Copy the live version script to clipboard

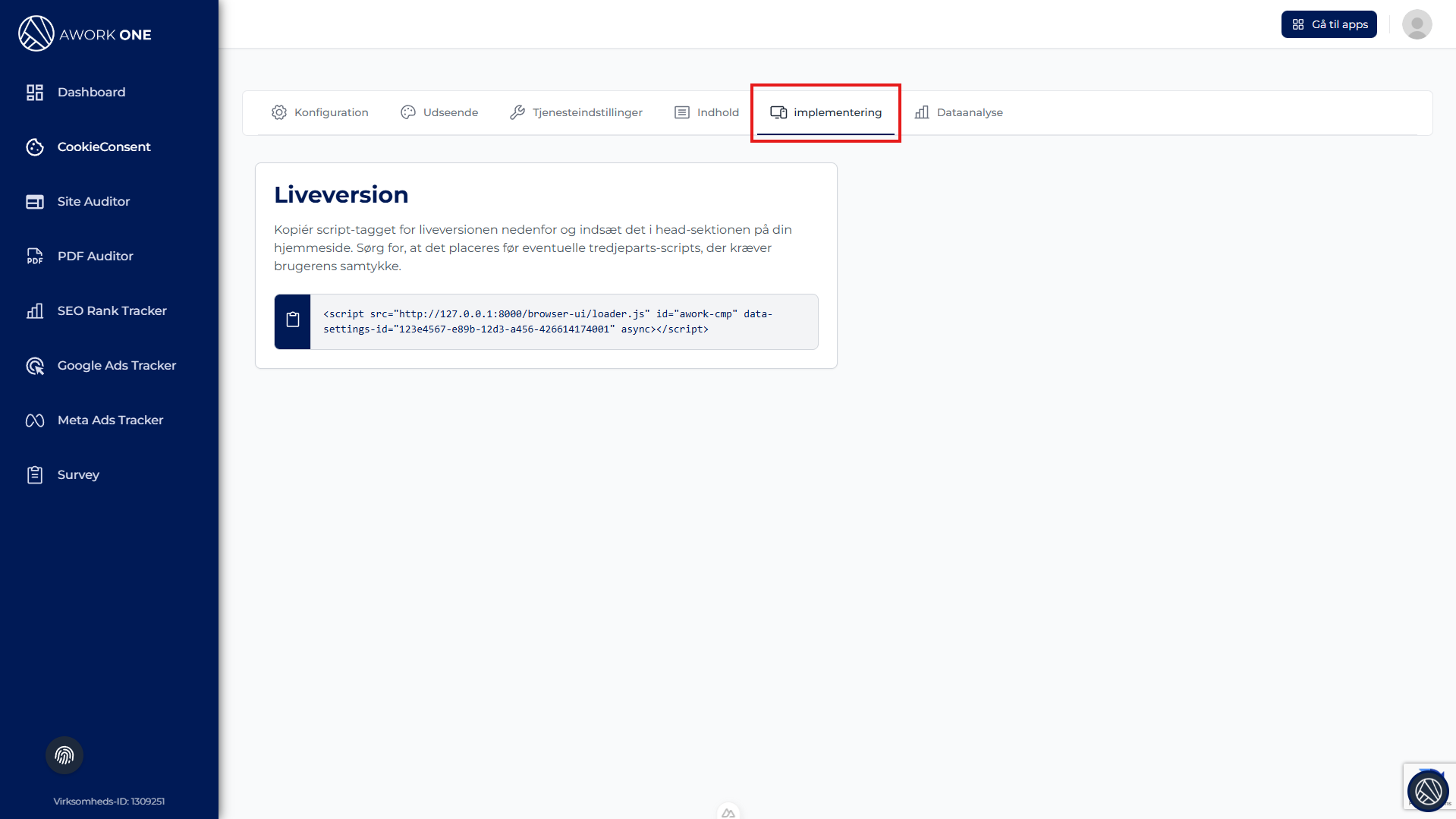pos(293,321)
